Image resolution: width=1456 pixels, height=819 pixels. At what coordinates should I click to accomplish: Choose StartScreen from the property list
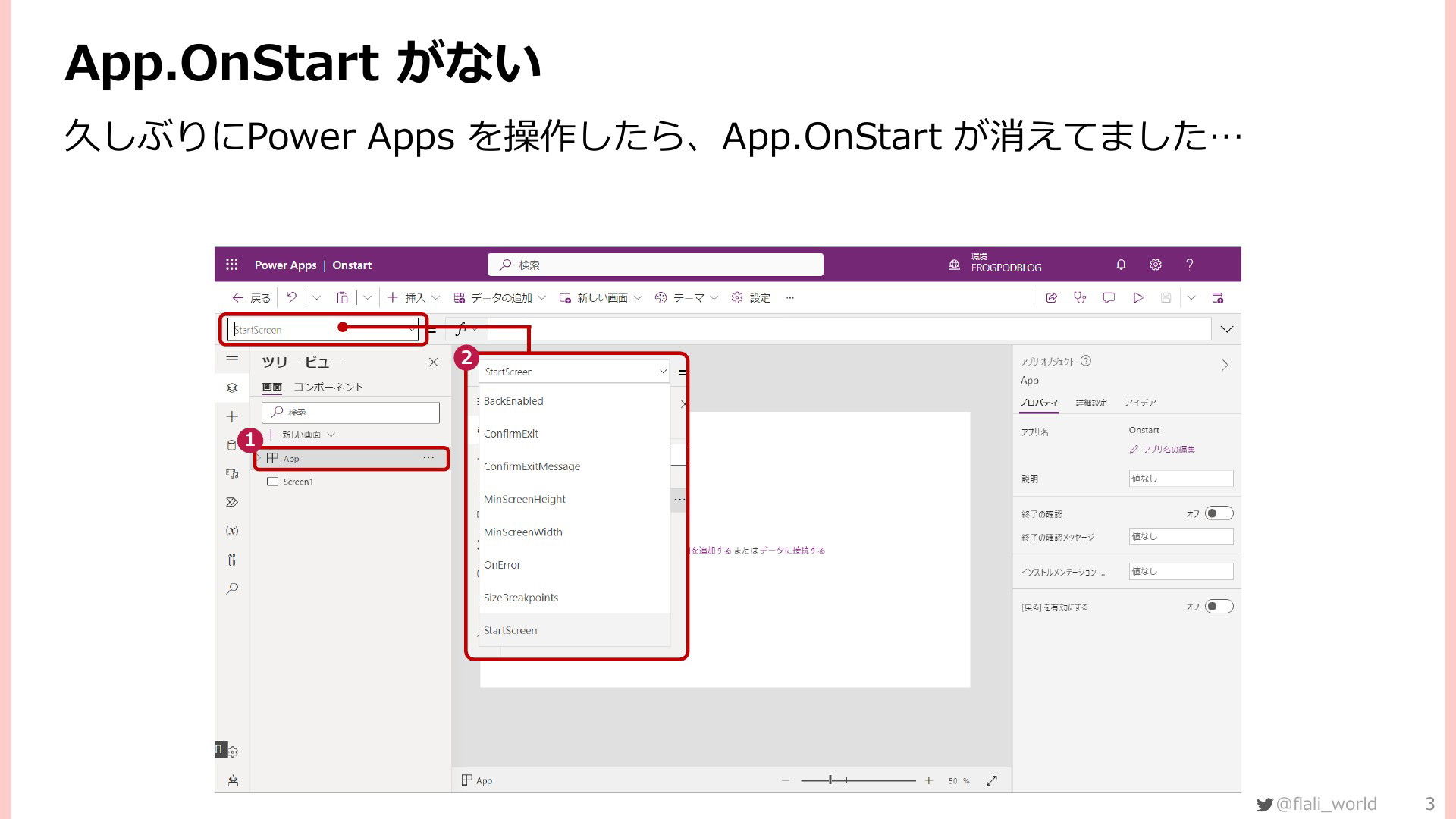(x=575, y=630)
